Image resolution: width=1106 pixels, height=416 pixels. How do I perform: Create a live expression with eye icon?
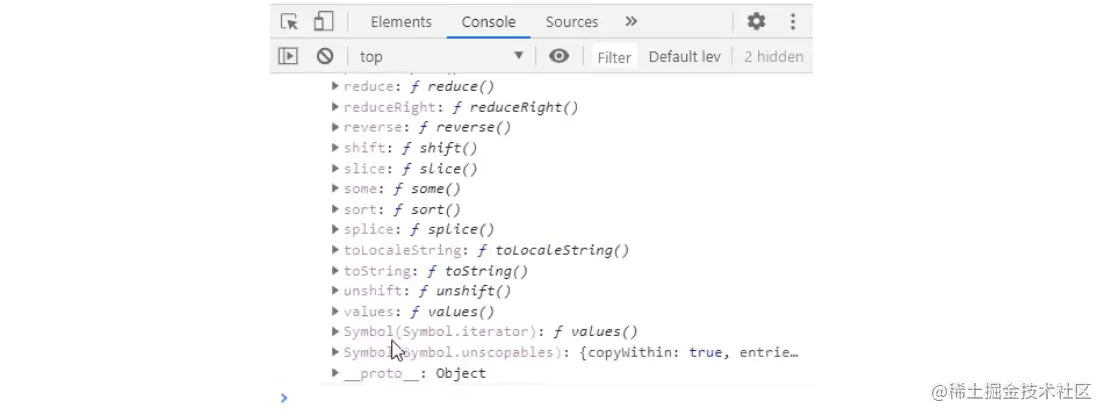(559, 57)
